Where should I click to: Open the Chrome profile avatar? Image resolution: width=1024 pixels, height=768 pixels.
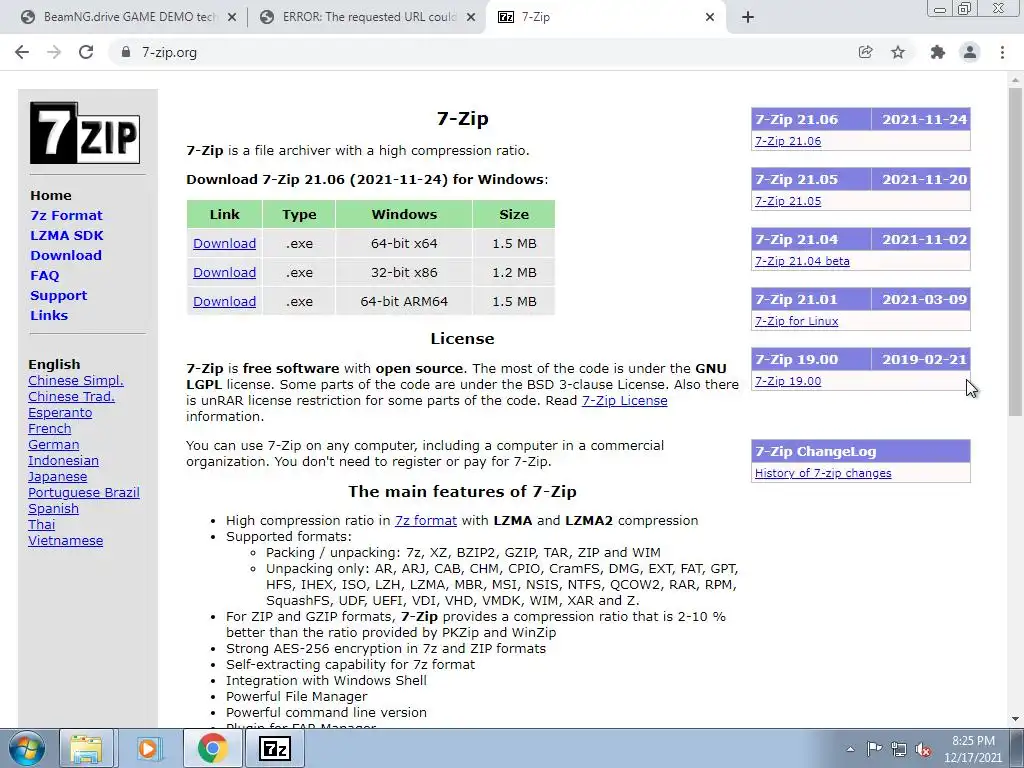click(970, 52)
